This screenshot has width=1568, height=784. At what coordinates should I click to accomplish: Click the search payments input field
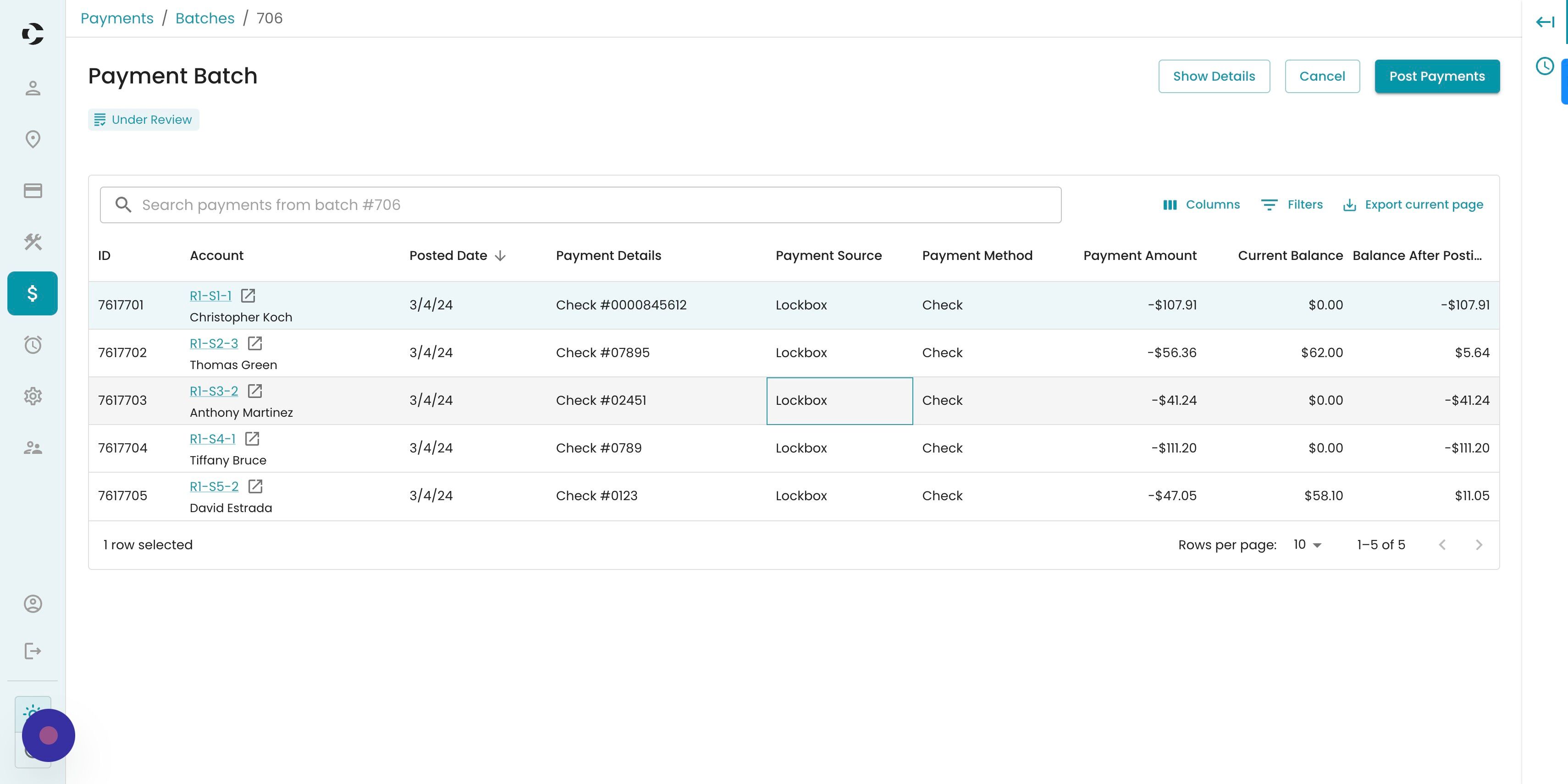pos(580,204)
